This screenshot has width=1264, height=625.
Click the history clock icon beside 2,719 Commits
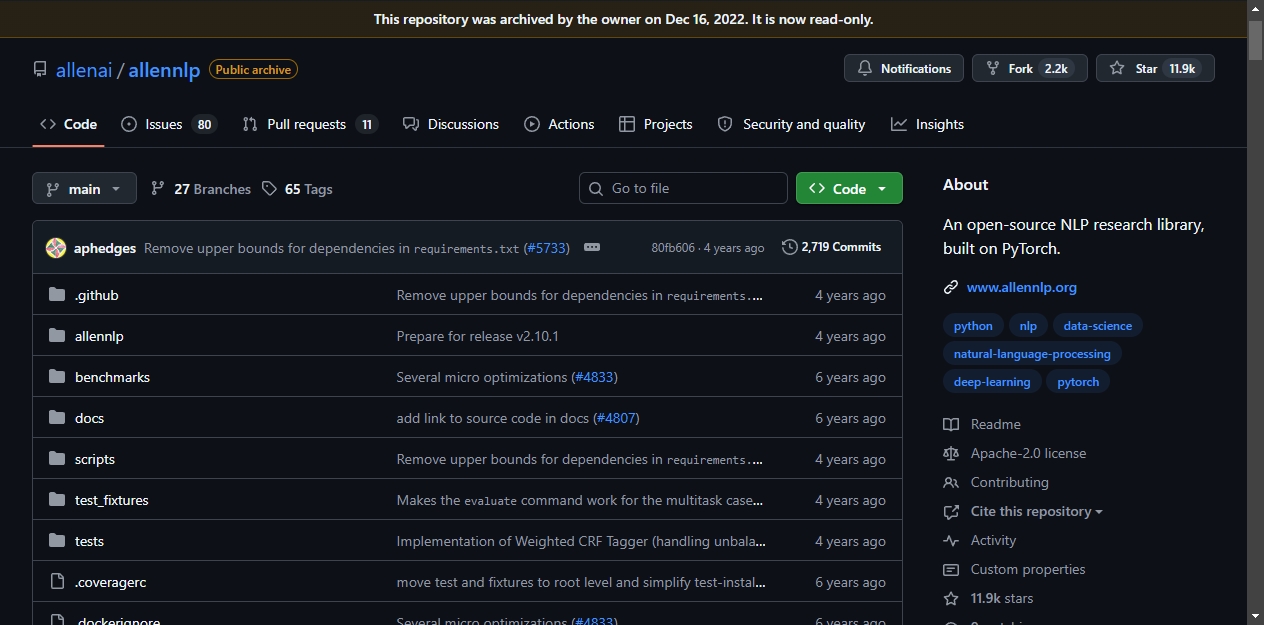[x=790, y=247]
